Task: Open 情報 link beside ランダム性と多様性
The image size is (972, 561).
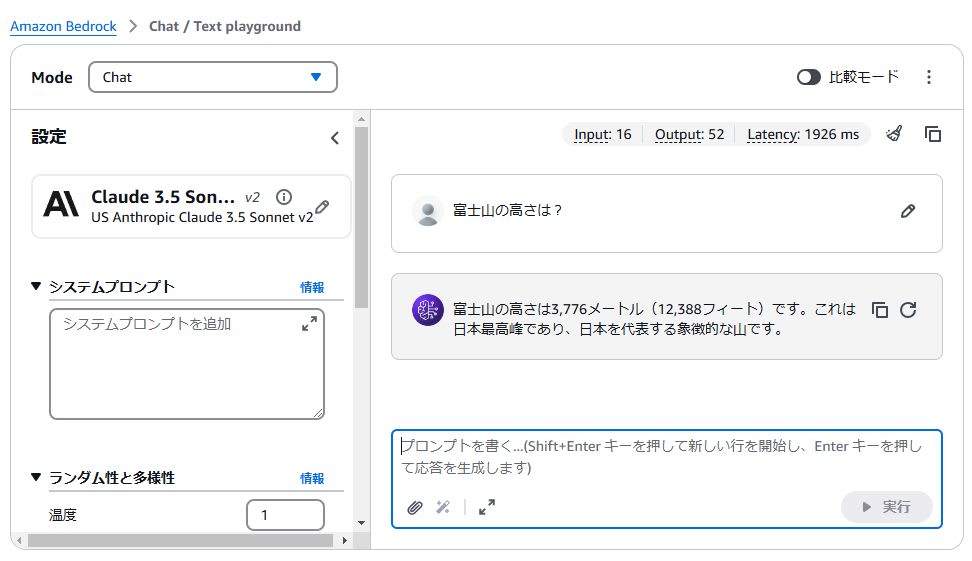Action: pos(312,478)
